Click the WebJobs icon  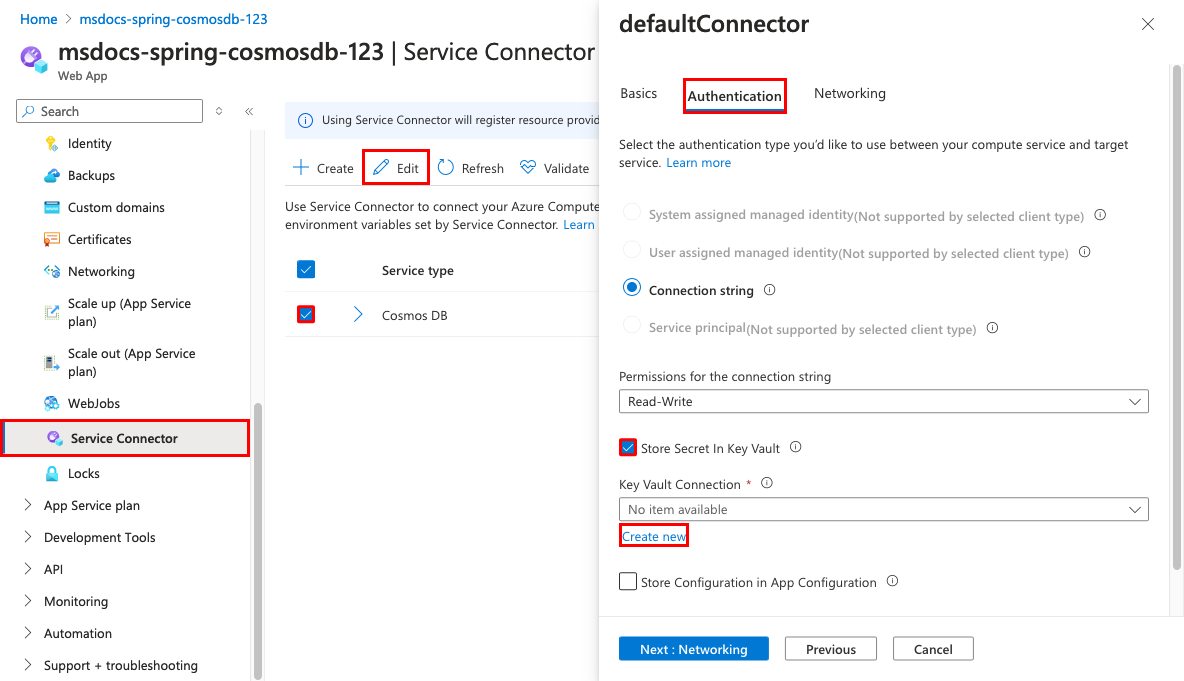tap(52, 404)
